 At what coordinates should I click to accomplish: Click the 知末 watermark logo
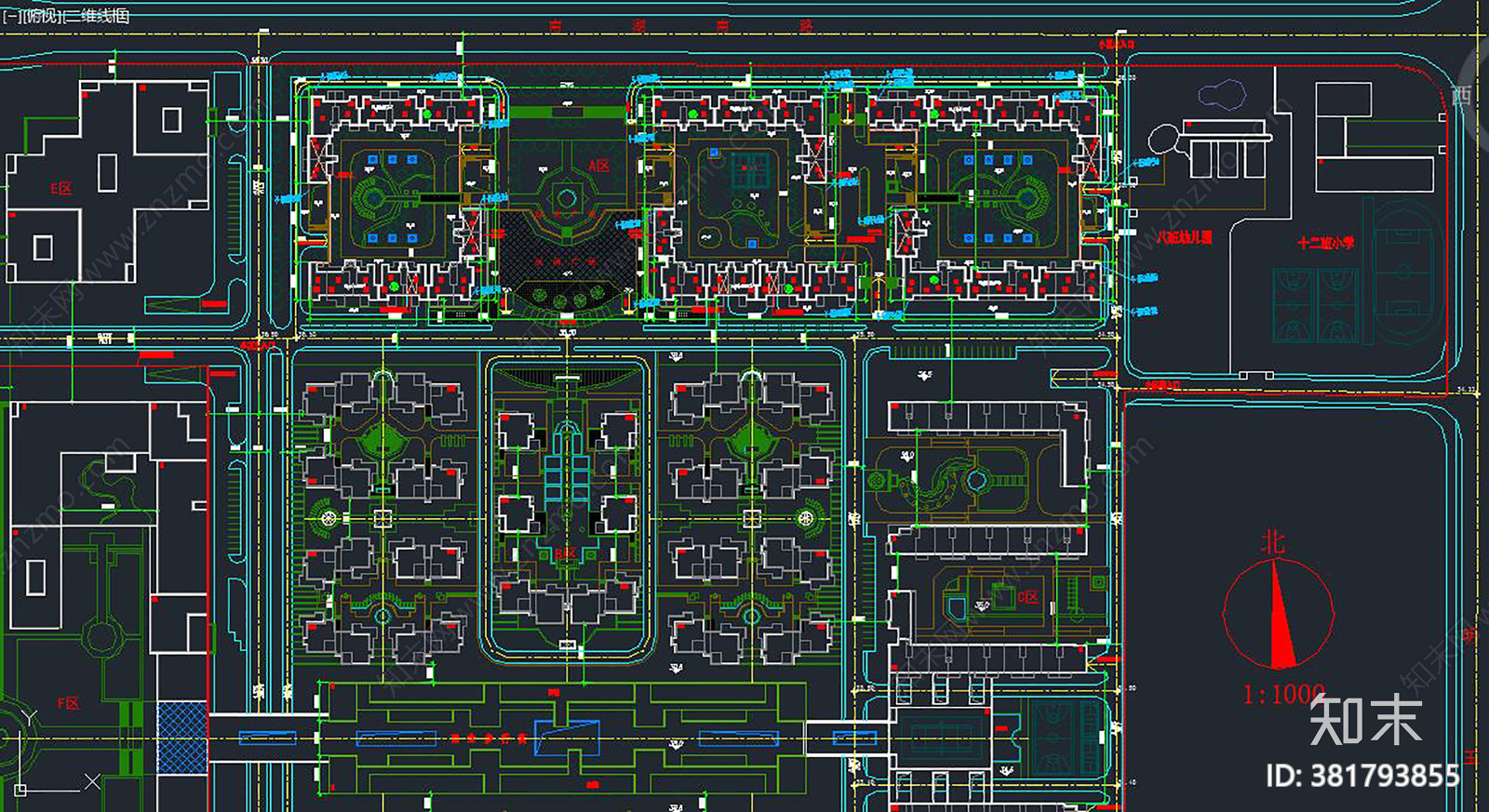point(1365,719)
